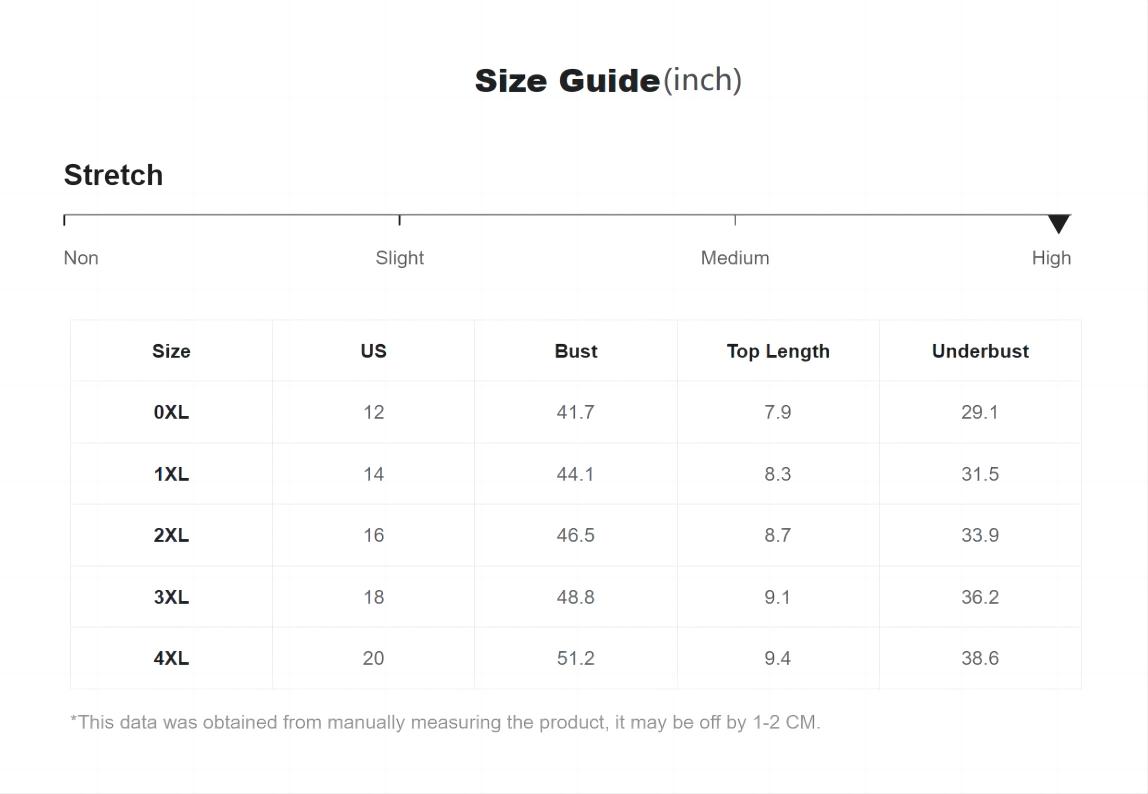Select the 2XL size row label
Screen dimensions: 1148x794
171,535
